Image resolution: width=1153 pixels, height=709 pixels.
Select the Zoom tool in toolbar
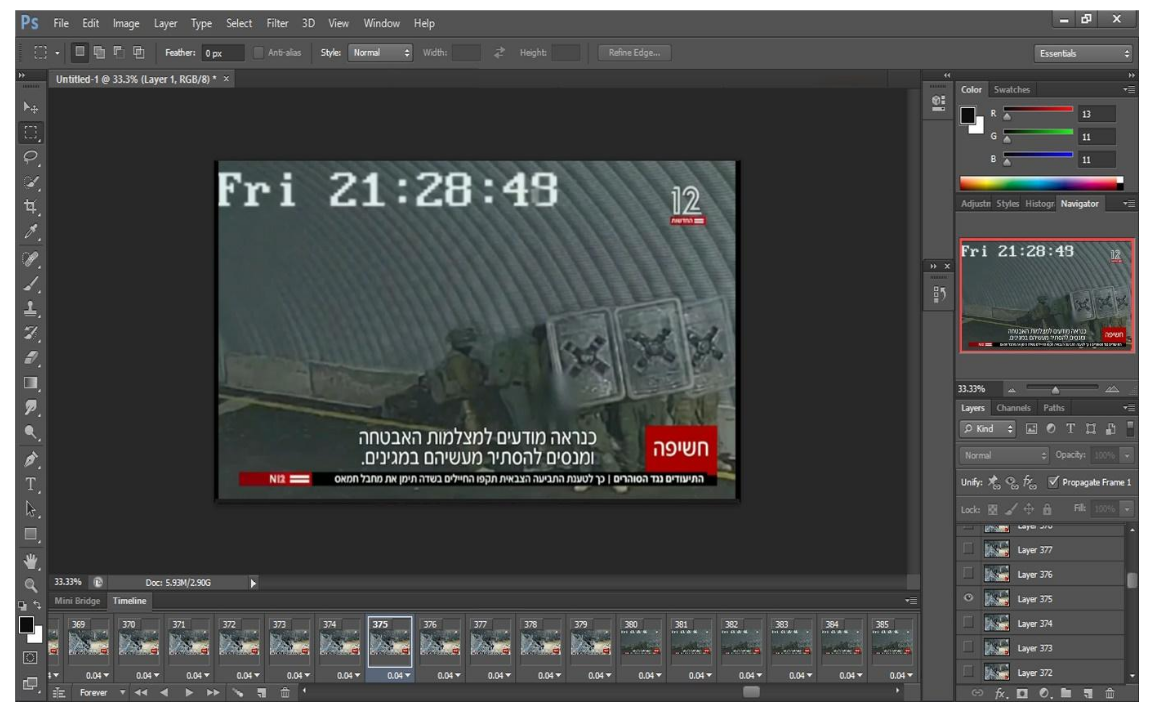click(30, 585)
